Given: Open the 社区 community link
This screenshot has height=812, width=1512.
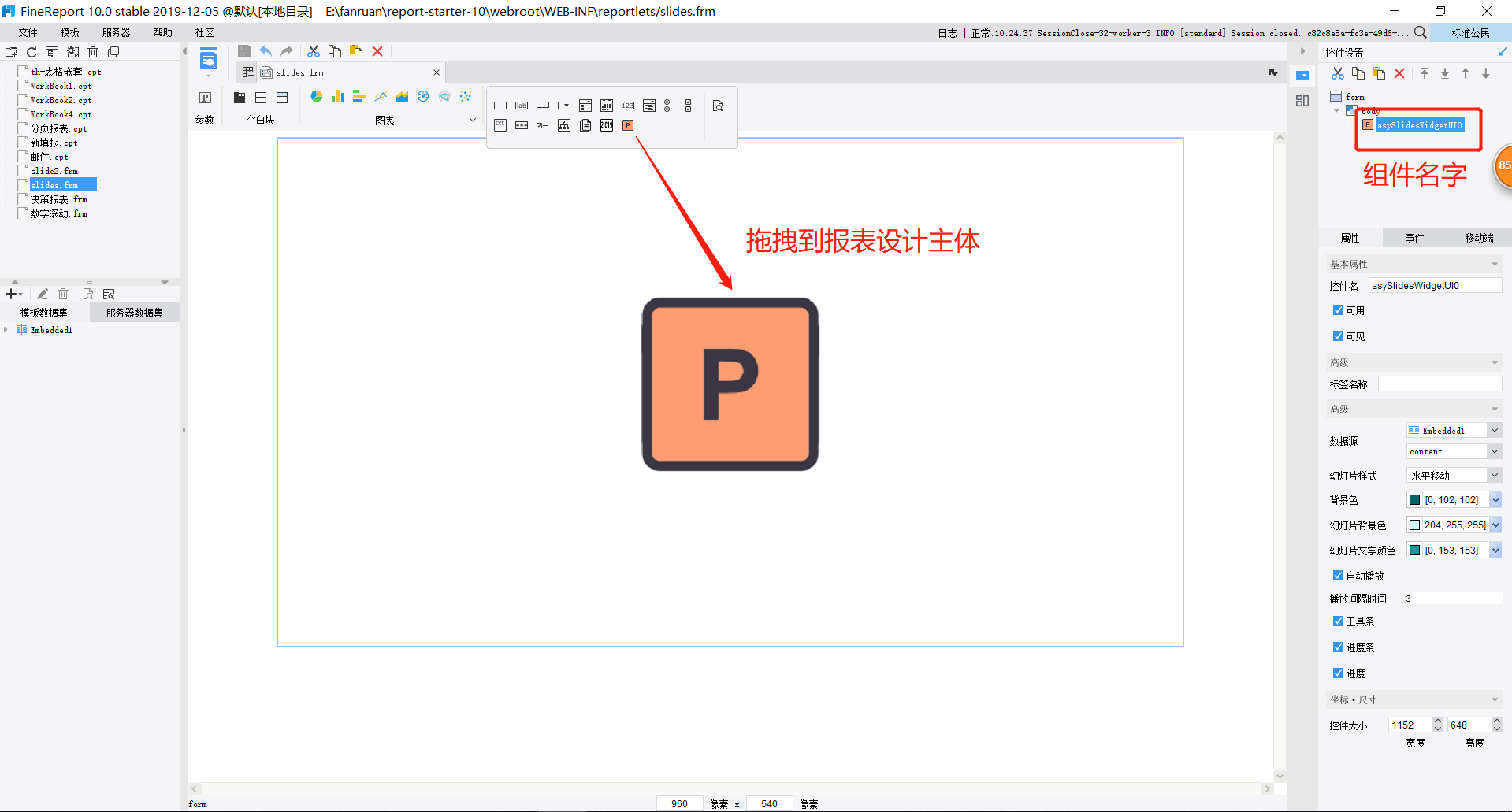Looking at the screenshot, I should [205, 32].
